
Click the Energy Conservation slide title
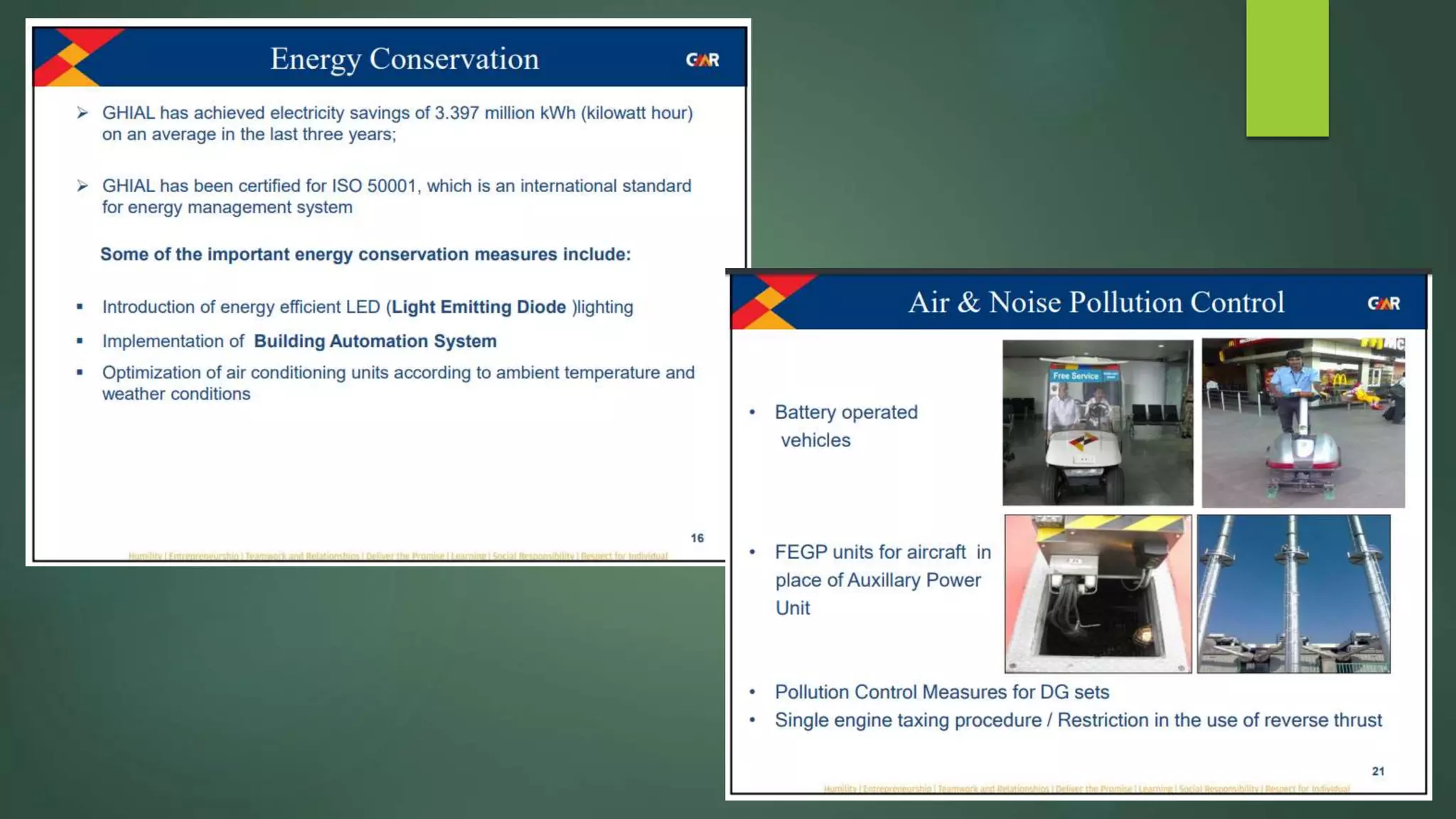click(404, 59)
